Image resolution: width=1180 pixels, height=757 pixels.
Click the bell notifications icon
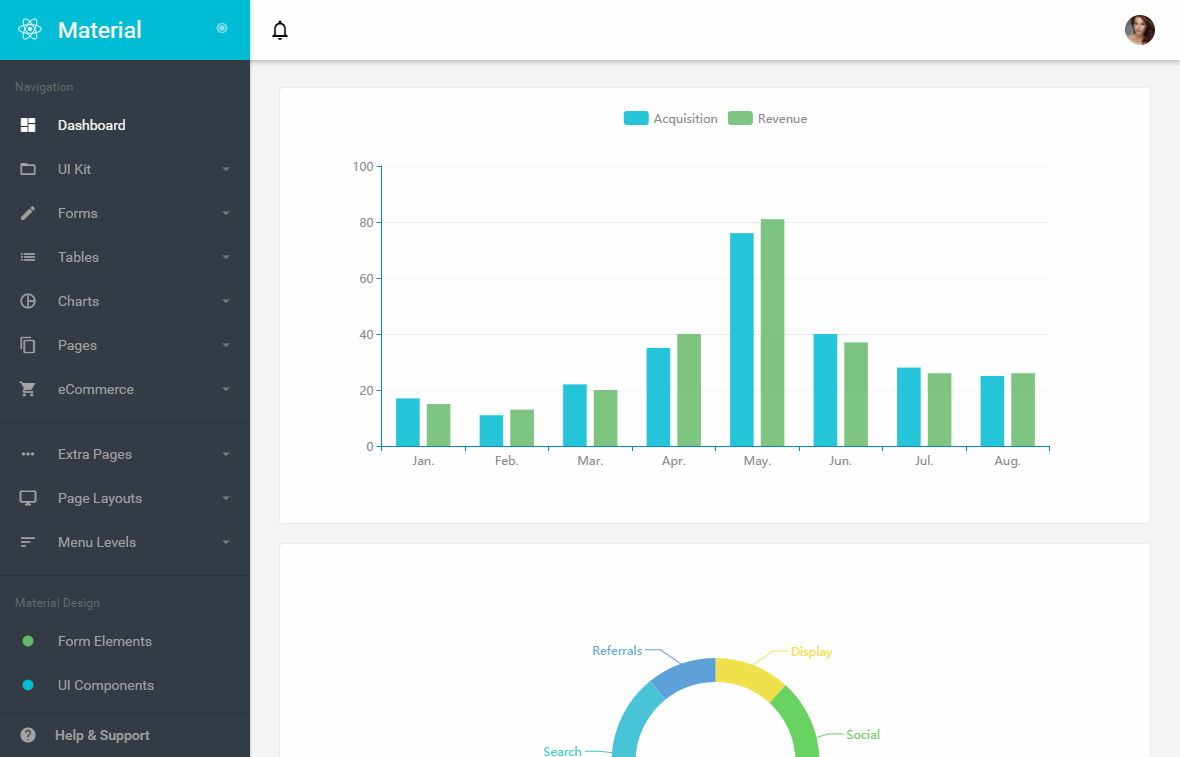(x=280, y=31)
